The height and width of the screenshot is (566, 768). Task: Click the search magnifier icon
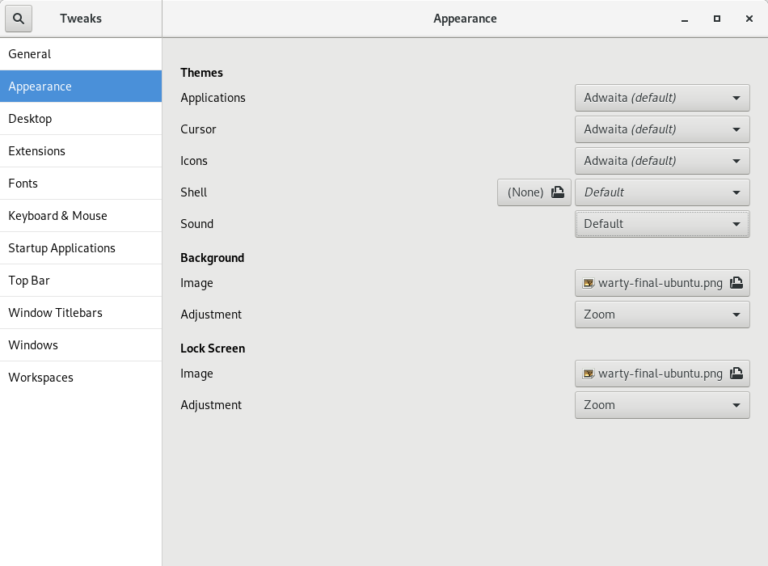click(19, 19)
